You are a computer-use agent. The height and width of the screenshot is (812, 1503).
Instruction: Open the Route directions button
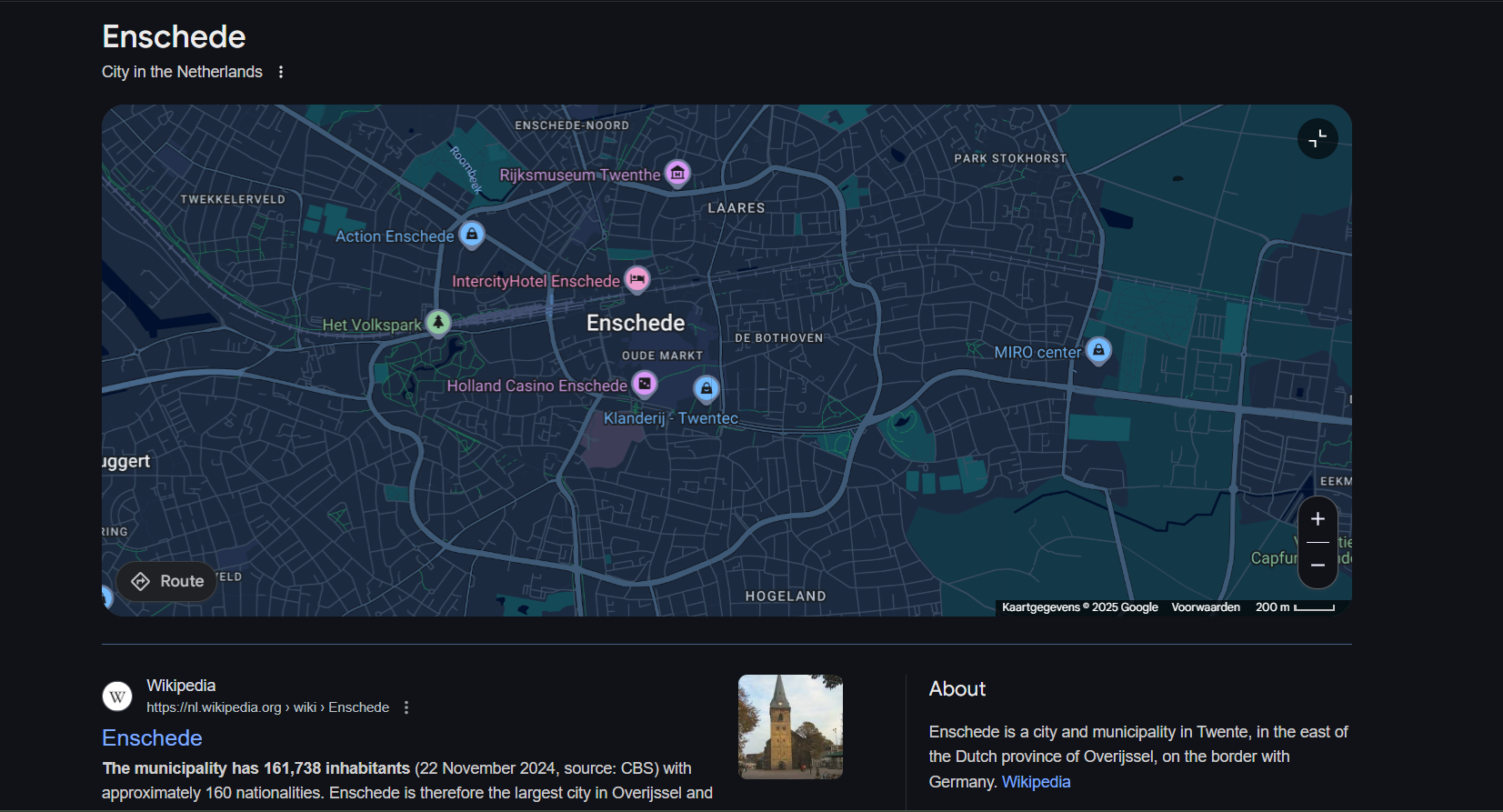(x=167, y=581)
